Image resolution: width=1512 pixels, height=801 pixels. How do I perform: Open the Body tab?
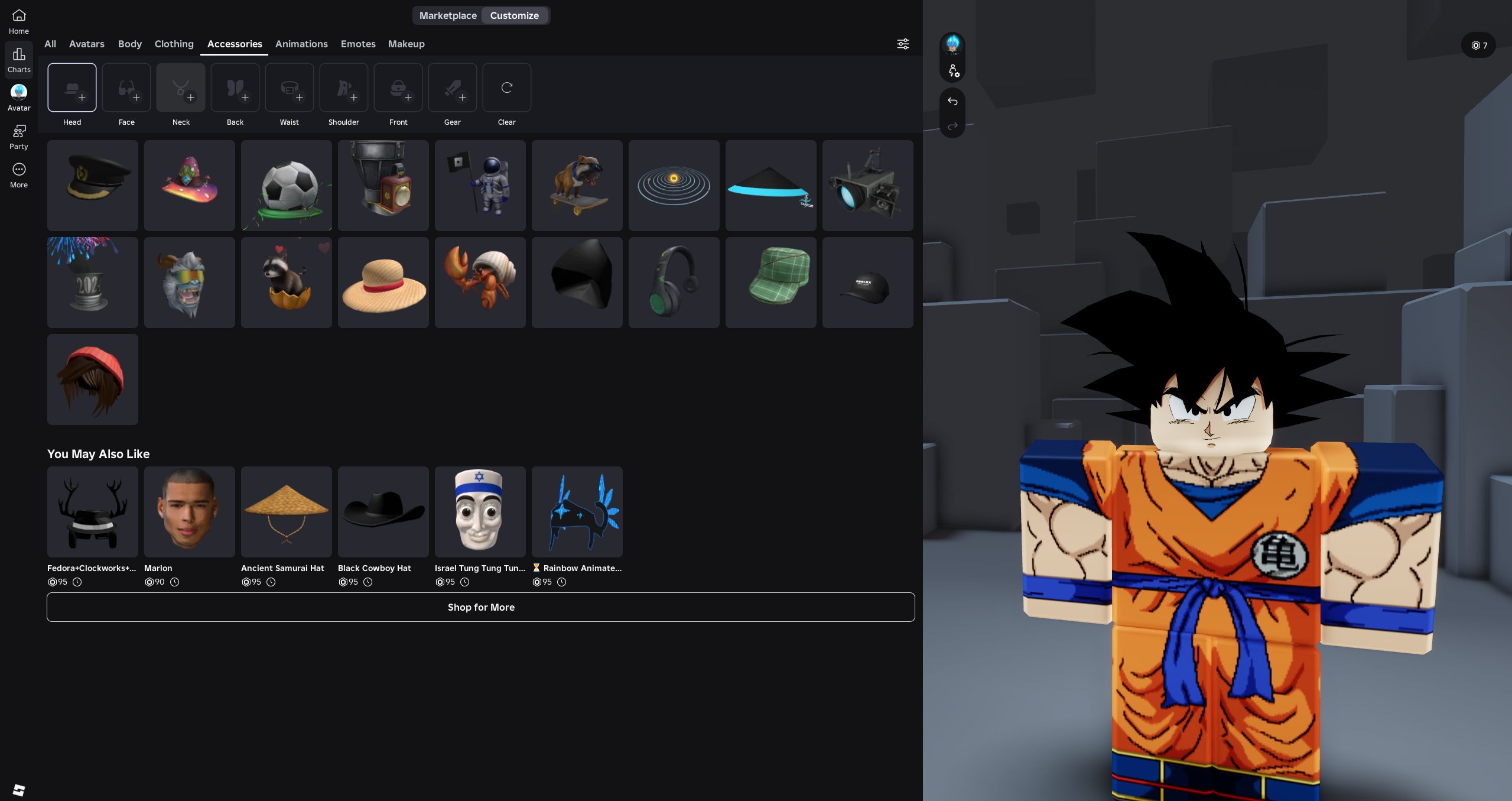(x=130, y=44)
